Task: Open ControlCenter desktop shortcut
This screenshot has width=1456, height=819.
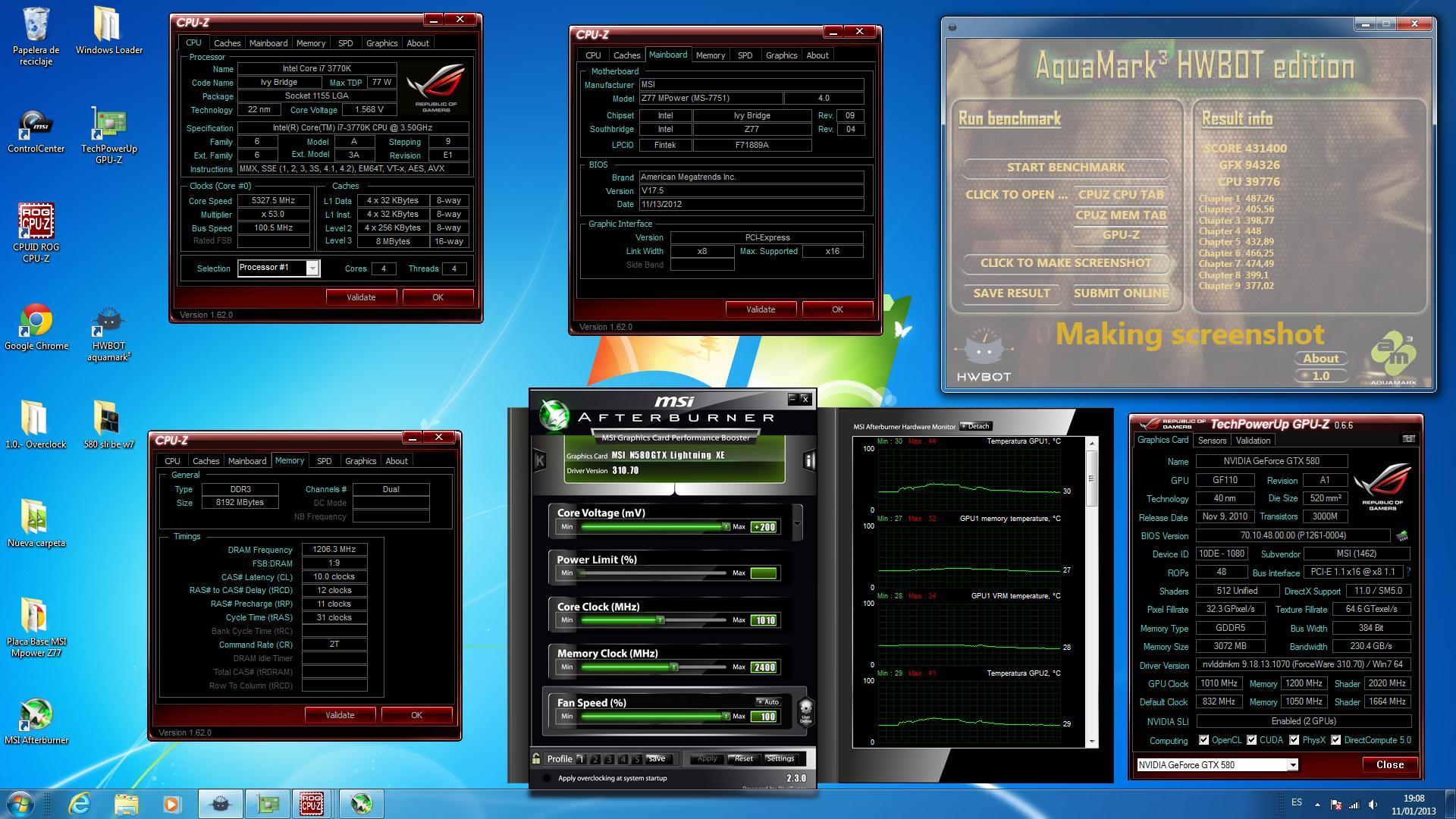Action: [x=36, y=131]
